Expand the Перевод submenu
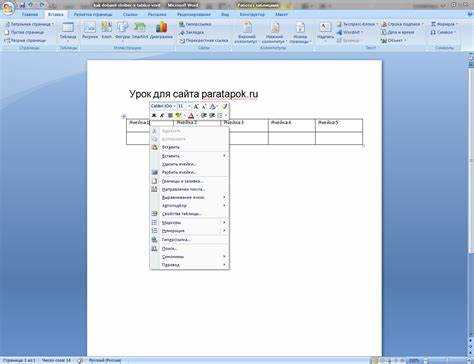The height and width of the screenshot is (364, 474). point(190,265)
